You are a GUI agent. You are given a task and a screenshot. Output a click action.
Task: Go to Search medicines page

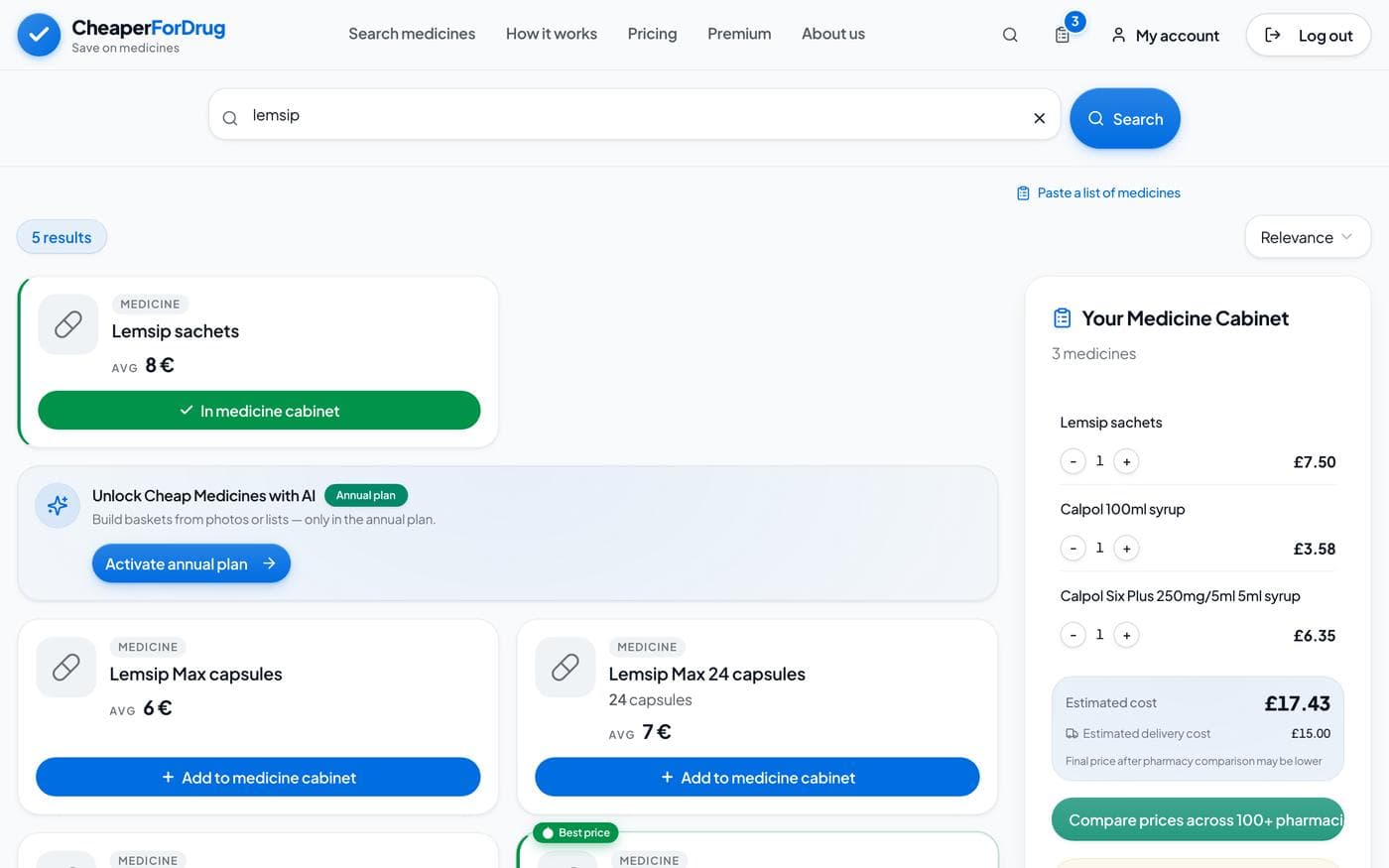click(x=412, y=34)
